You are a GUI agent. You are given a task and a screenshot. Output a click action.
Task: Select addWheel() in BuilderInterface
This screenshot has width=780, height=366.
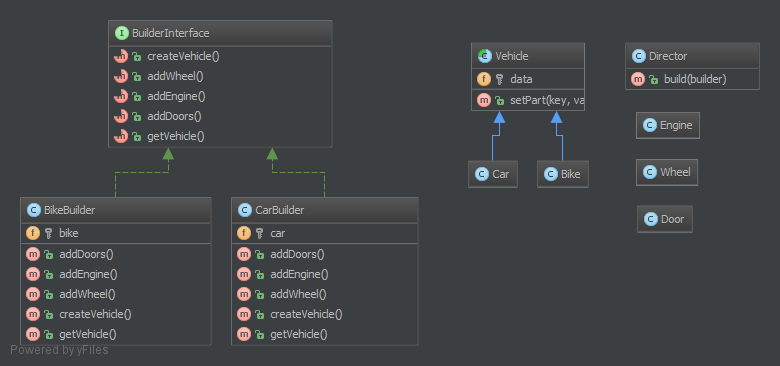(175, 76)
